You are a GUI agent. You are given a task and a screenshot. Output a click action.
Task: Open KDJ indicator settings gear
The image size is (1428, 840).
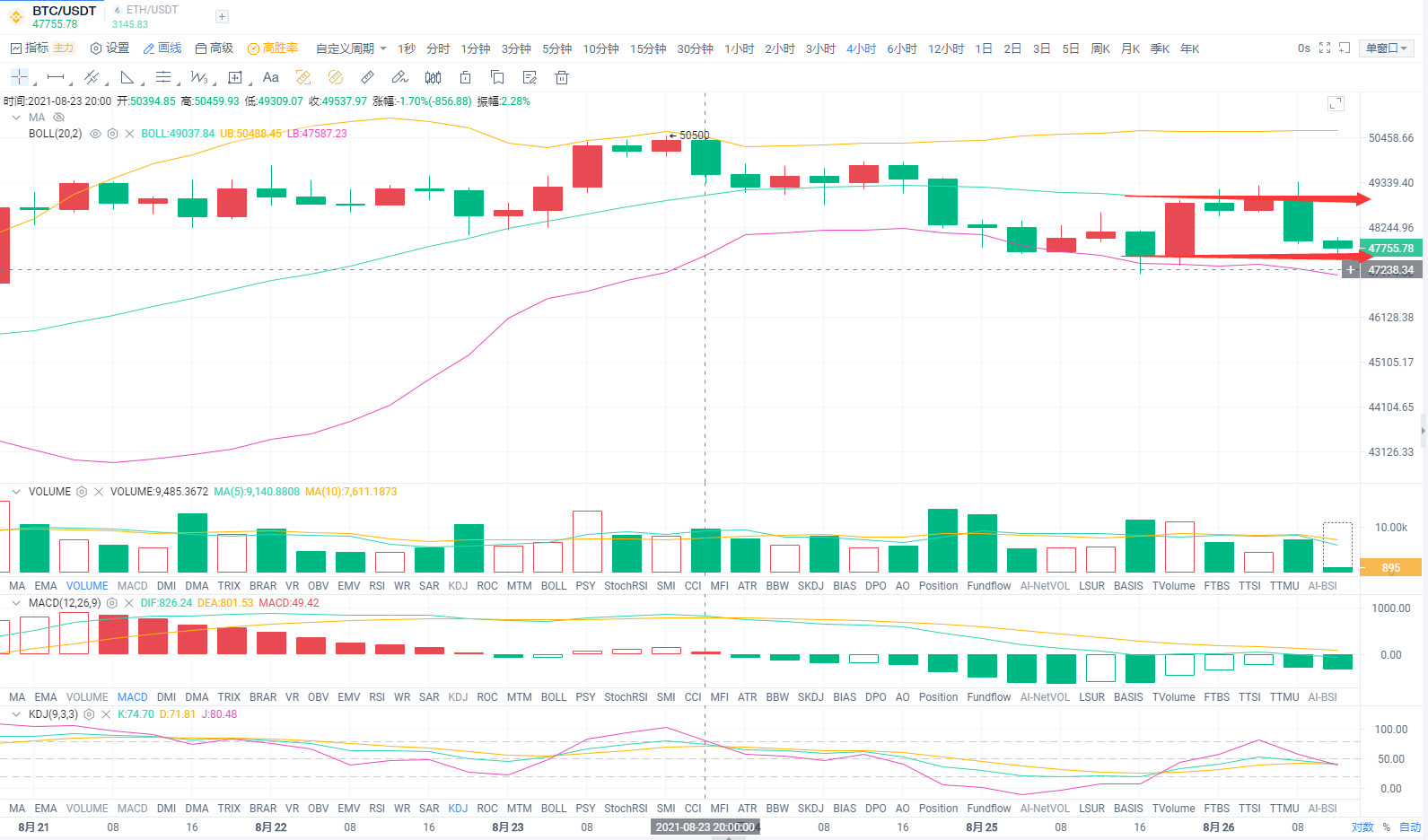pos(89,714)
